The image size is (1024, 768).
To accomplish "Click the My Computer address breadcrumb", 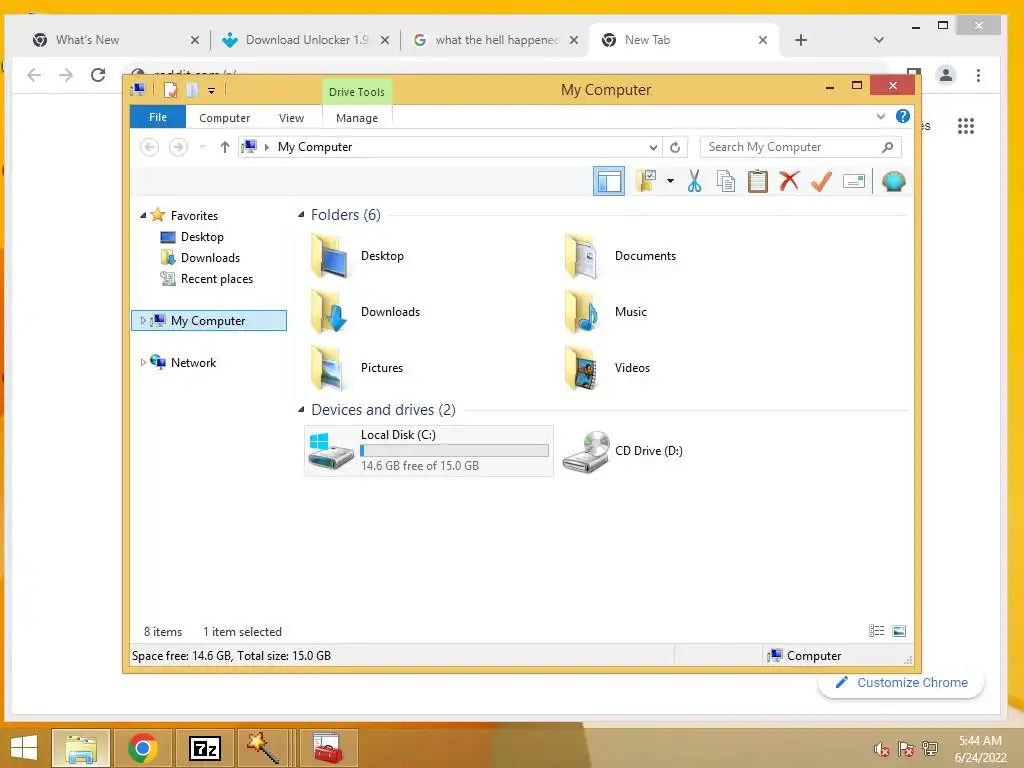I will (315, 147).
